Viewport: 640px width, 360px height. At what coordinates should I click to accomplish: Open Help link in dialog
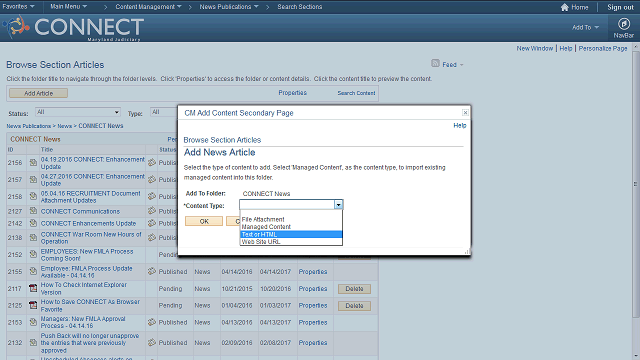[x=460, y=125]
